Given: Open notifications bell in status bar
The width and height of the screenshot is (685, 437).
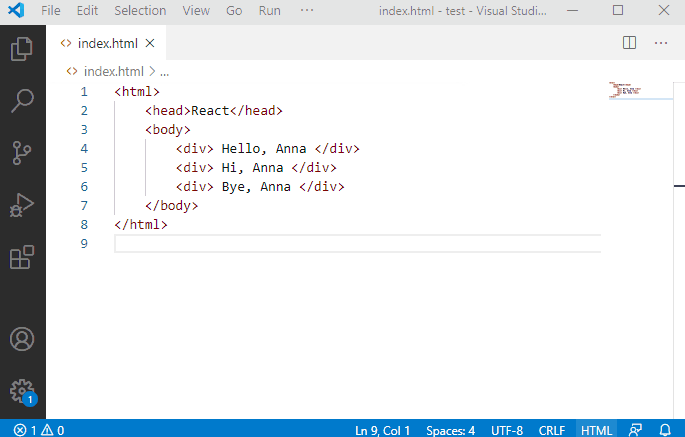Looking at the screenshot, I should pyautogui.click(x=665, y=430).
